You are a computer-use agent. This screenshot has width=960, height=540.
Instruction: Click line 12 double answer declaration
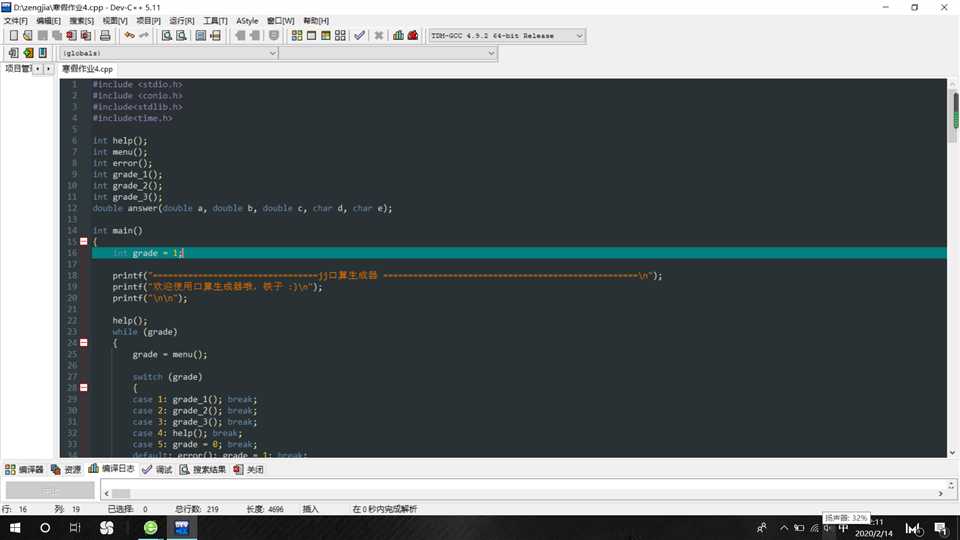point(242,208)
